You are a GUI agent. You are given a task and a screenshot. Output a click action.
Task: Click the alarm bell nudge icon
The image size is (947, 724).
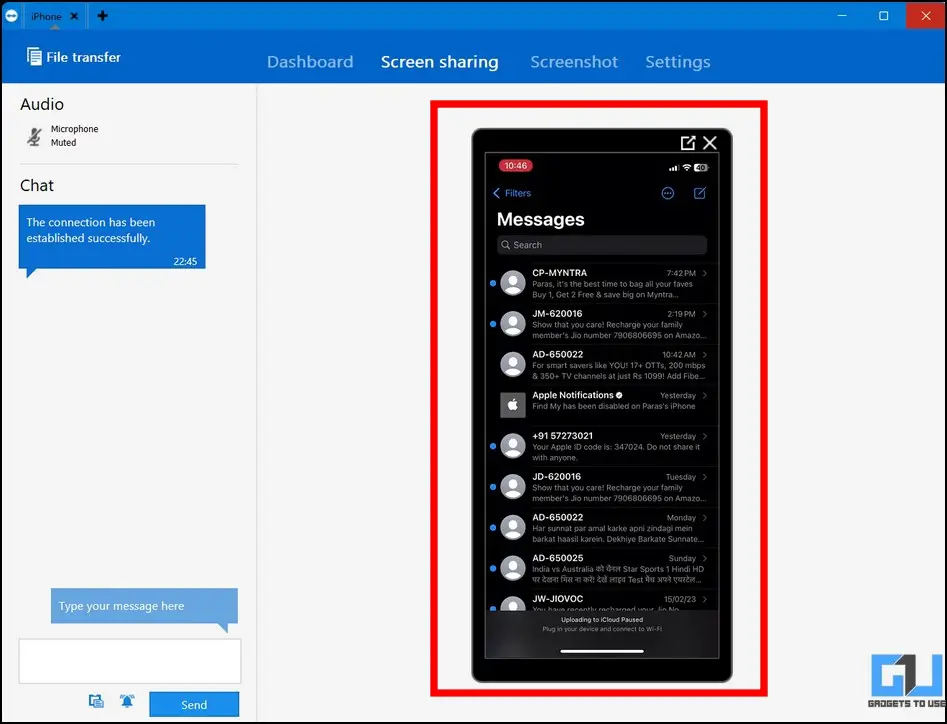pyautogui.click(x=127, y=701)
